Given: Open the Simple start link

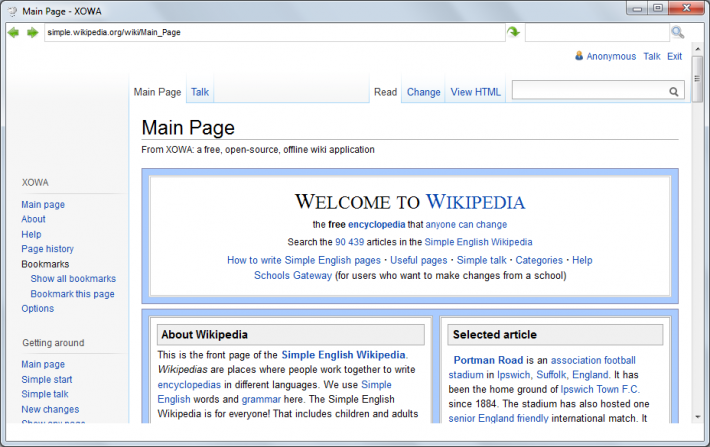Looking at the screenshot, I should [x=47, y=380].
